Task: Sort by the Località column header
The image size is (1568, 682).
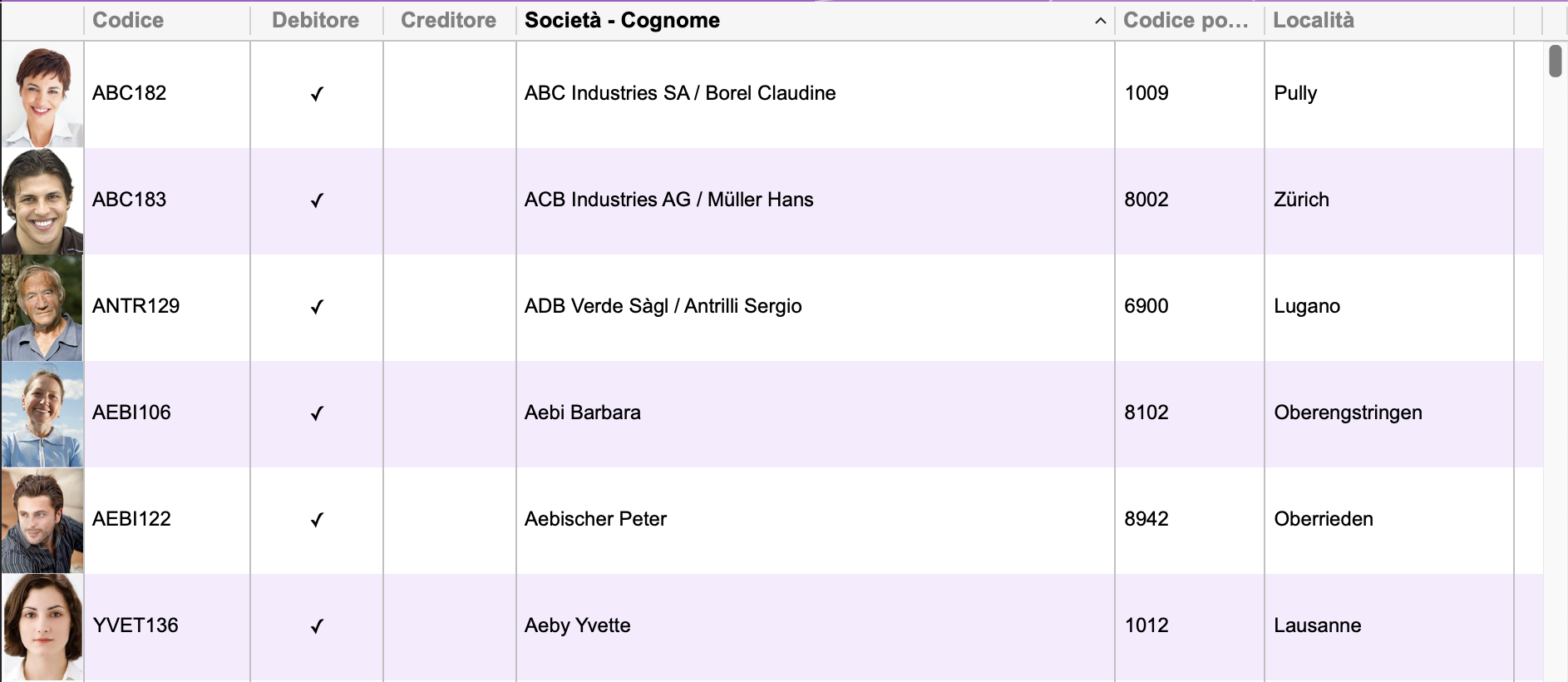Action: [1314, 20]
